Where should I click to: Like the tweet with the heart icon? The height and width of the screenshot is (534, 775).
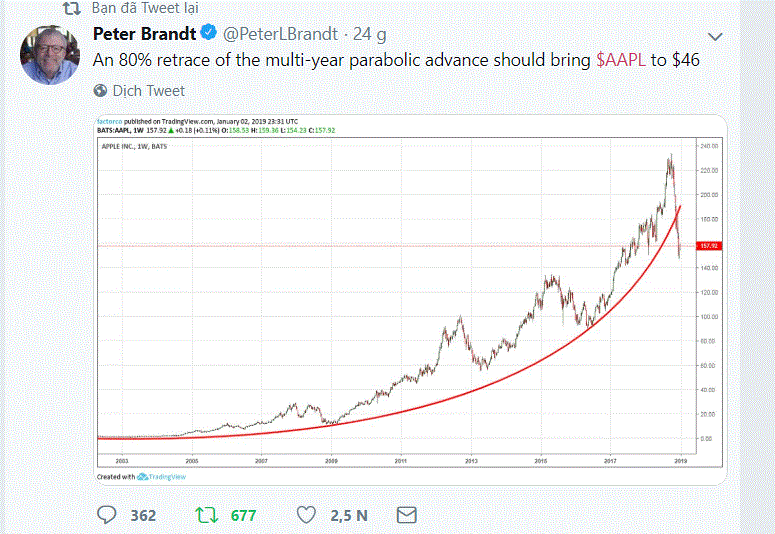click(x=307, y=515)
